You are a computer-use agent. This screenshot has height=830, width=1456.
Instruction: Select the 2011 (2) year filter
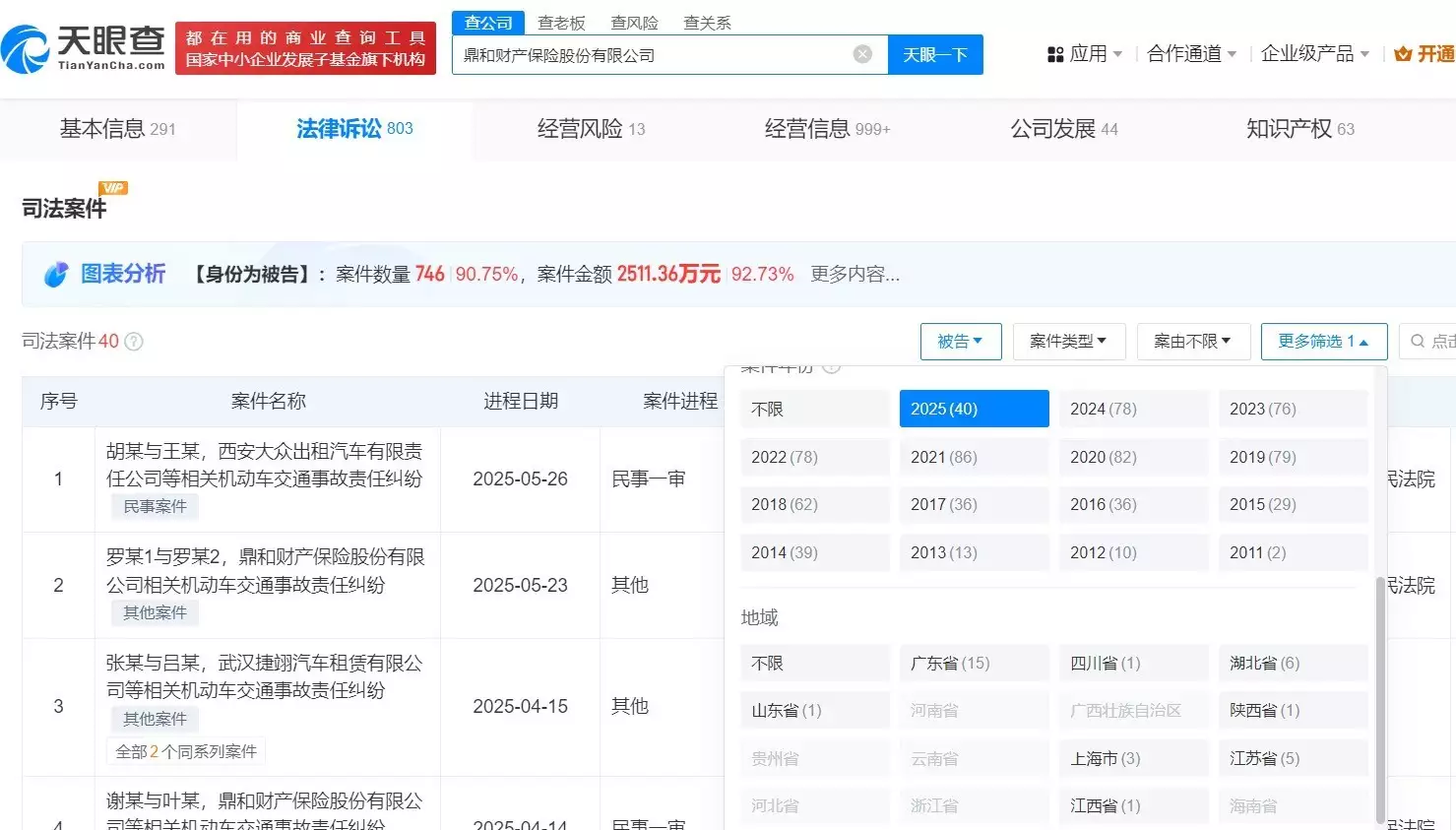pos(1294,552)
